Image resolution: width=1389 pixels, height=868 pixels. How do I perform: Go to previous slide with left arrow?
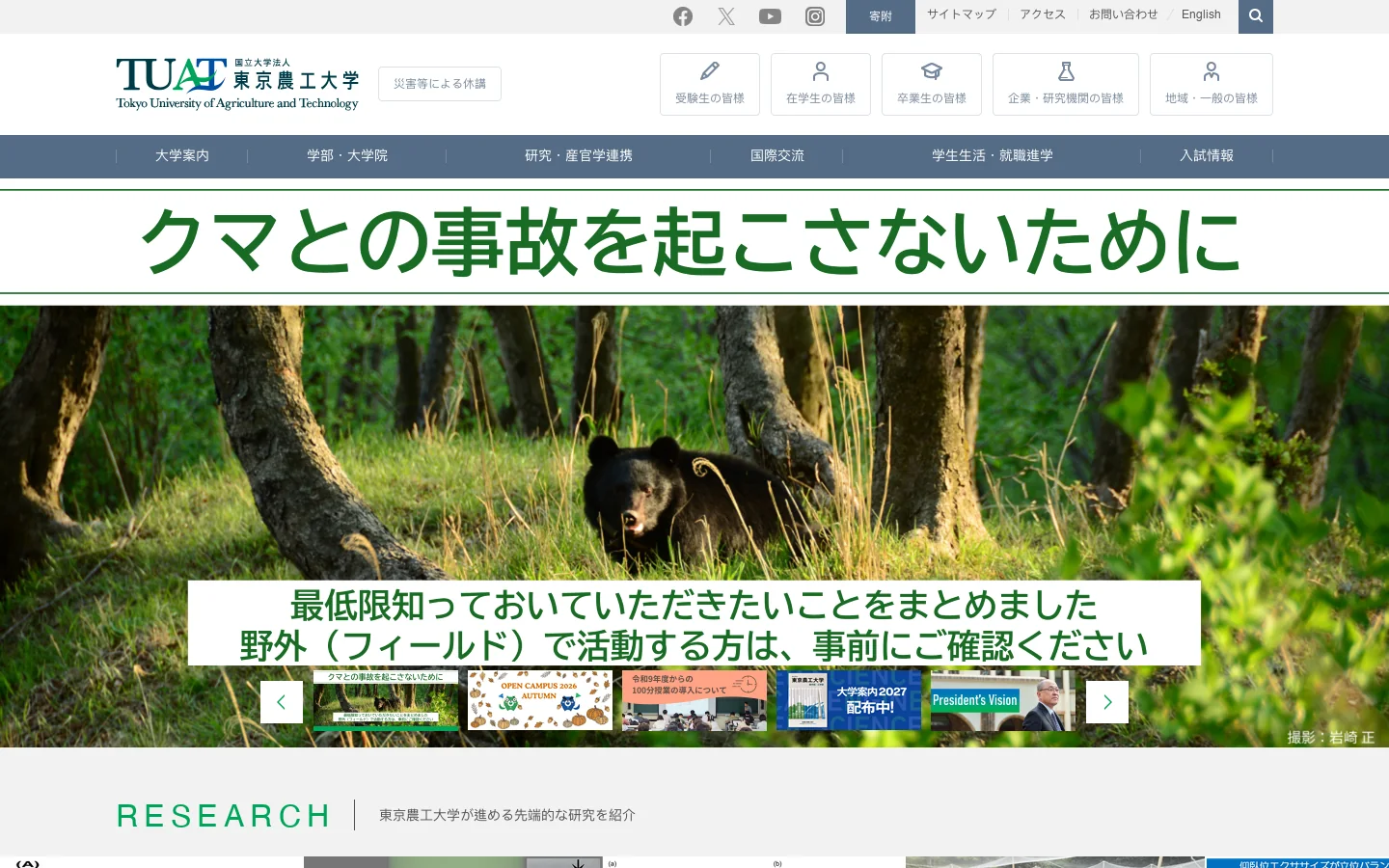282,702
